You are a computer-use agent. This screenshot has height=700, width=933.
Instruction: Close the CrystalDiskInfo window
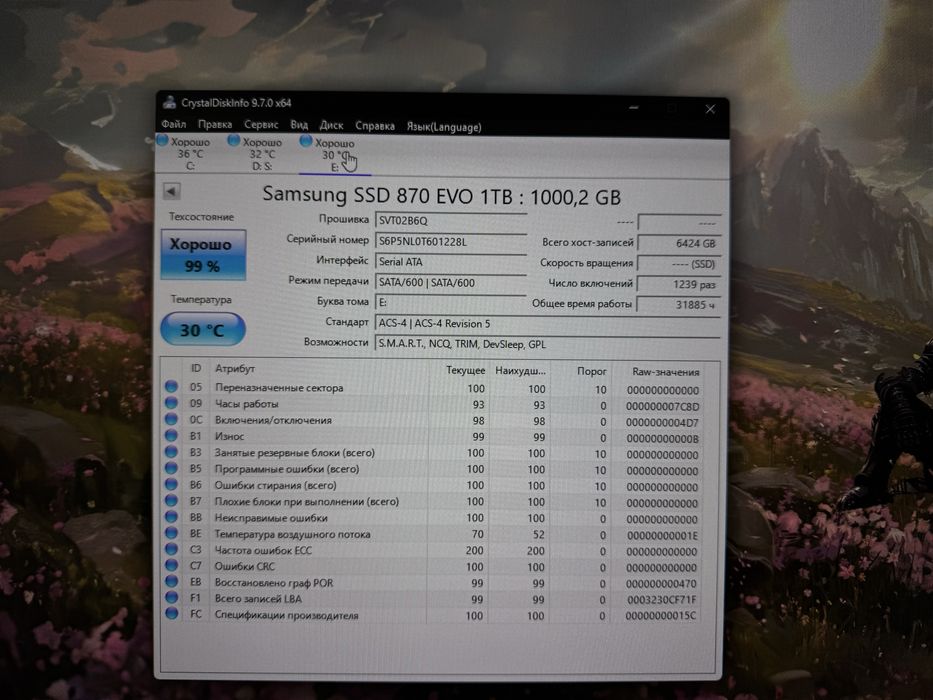710,109
